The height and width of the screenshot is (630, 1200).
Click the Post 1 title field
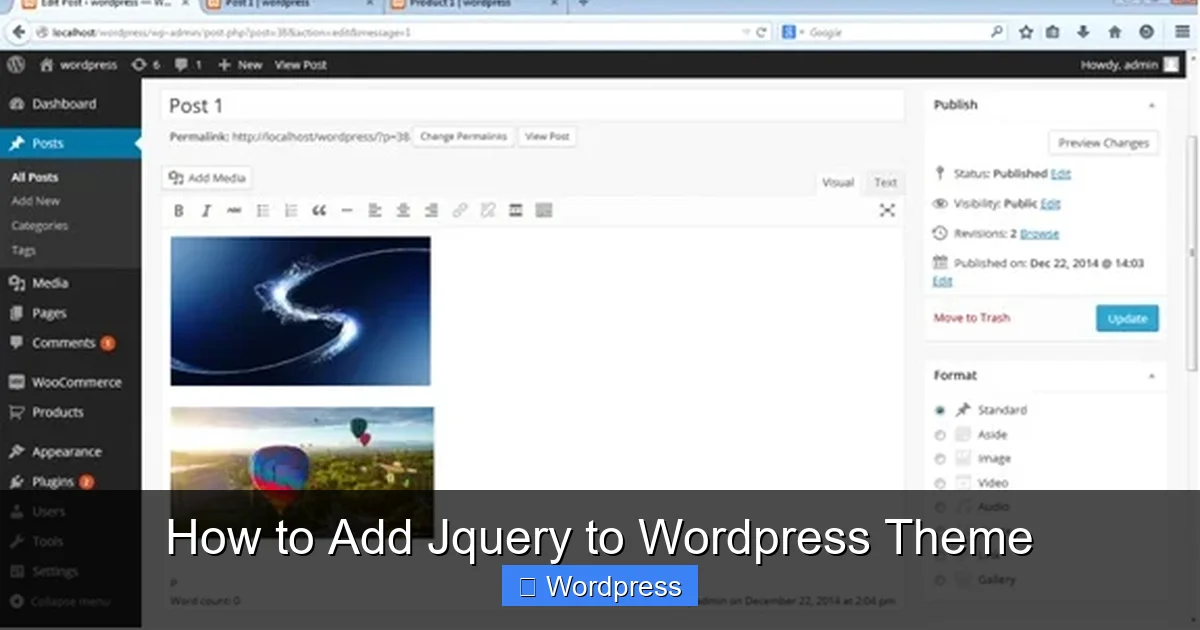click(x=532, y=106)
